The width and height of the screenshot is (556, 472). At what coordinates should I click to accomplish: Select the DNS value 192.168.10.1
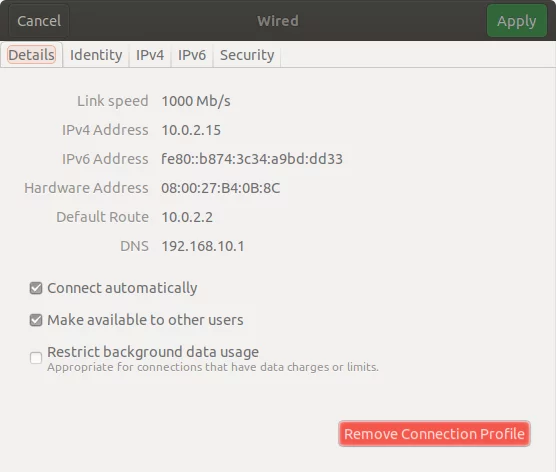click(x=203, y=246)
